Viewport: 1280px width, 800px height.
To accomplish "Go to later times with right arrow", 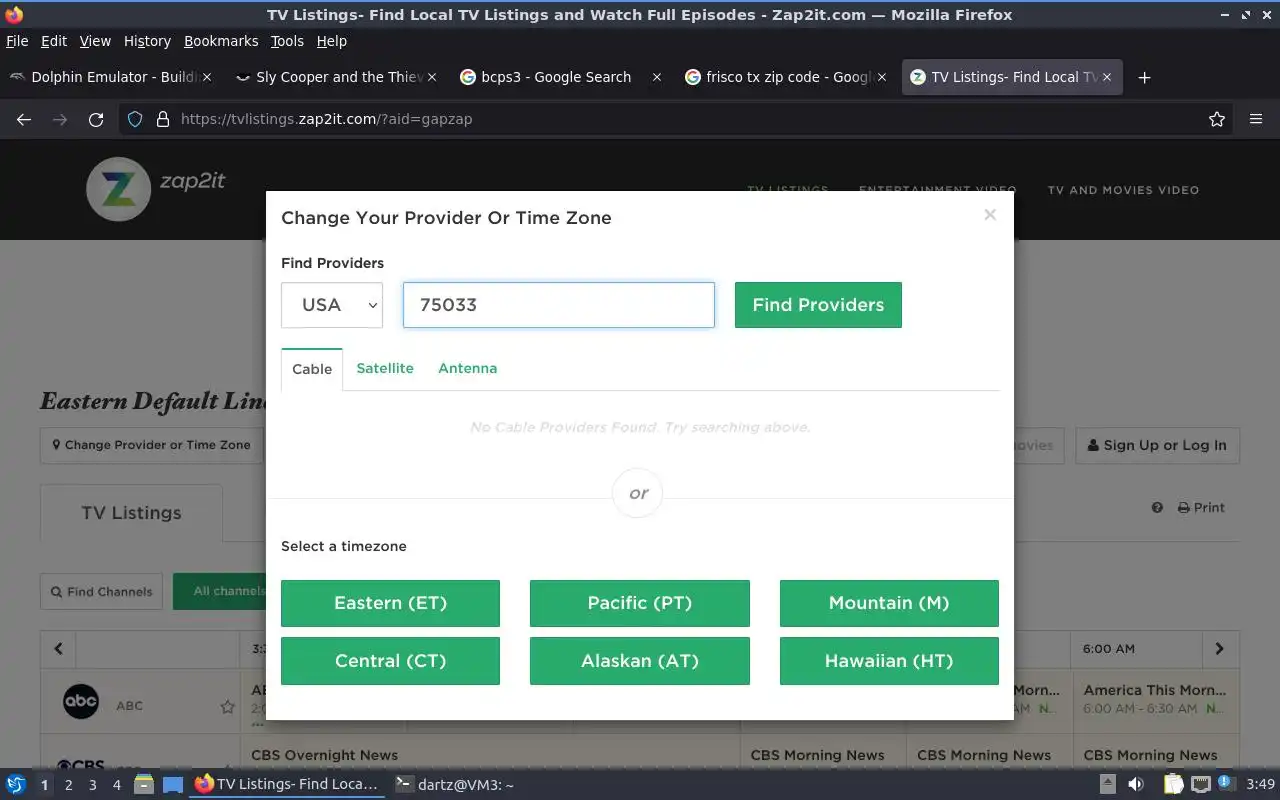I will tap(1219, 649).
